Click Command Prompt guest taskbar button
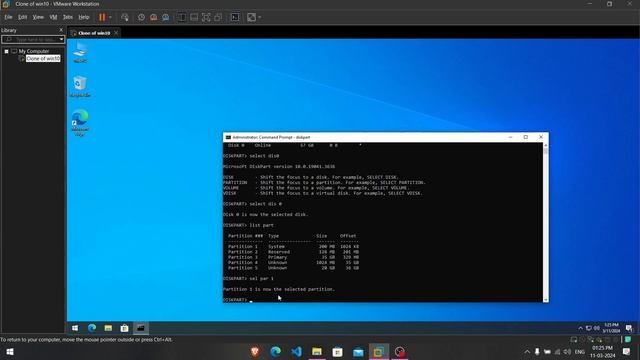The height and width of the screenshot is (360, 640). pos(141,328)
